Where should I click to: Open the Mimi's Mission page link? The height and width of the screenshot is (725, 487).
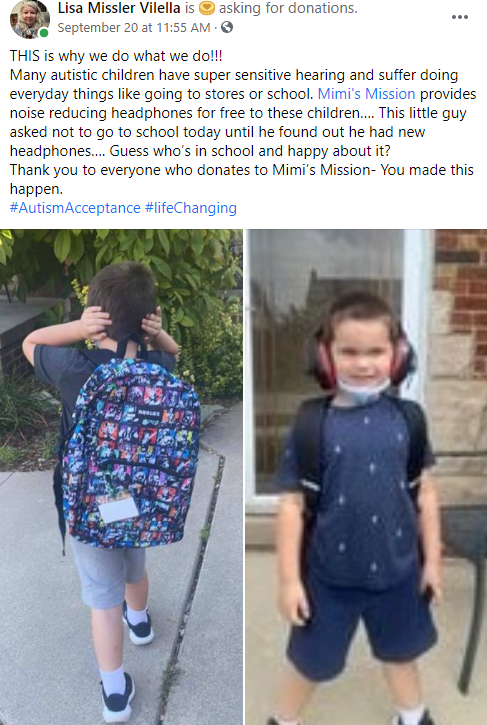pos(366,94)
